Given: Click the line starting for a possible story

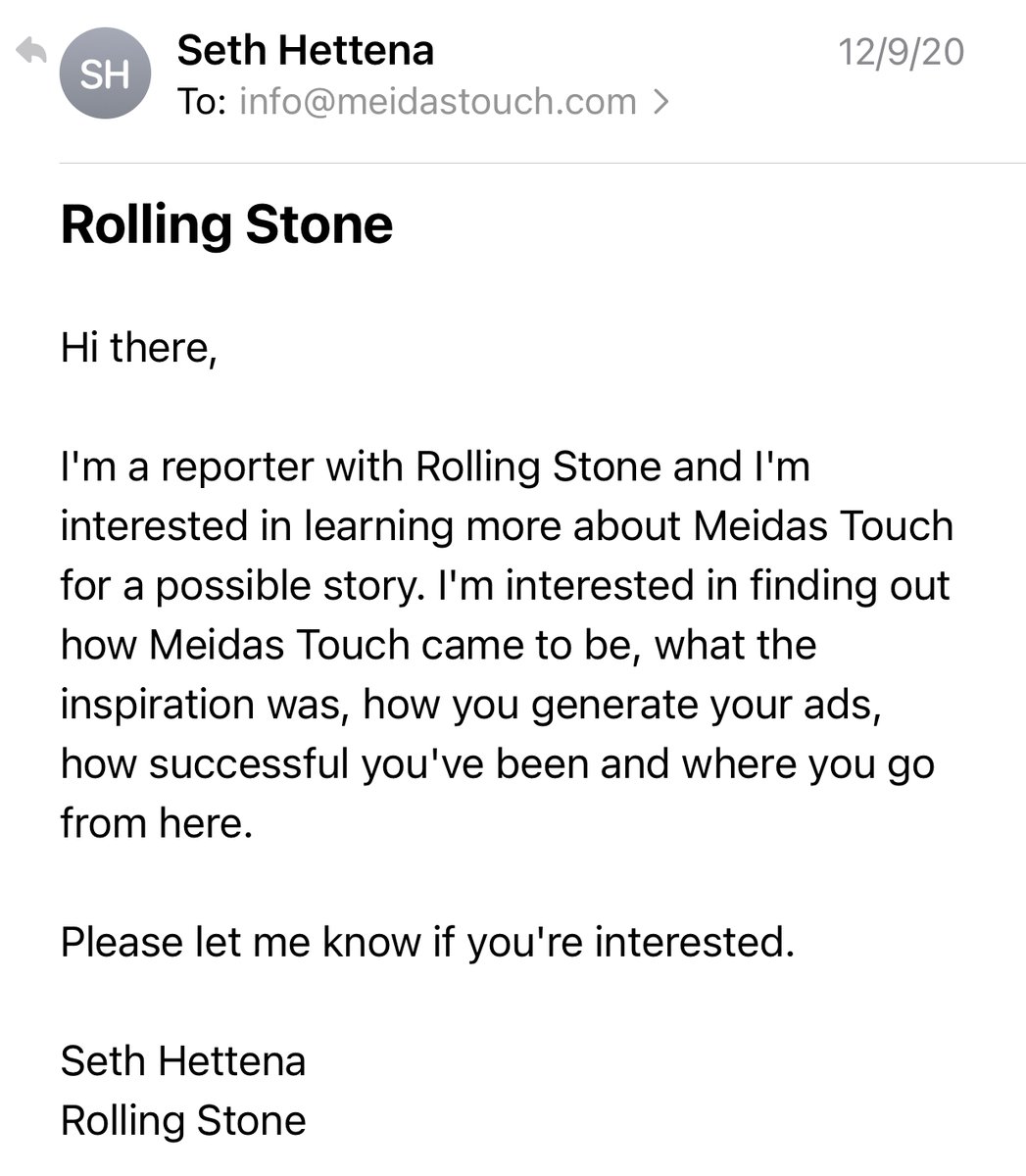Looking at the screenshot, I should click(x=506, y=586).
